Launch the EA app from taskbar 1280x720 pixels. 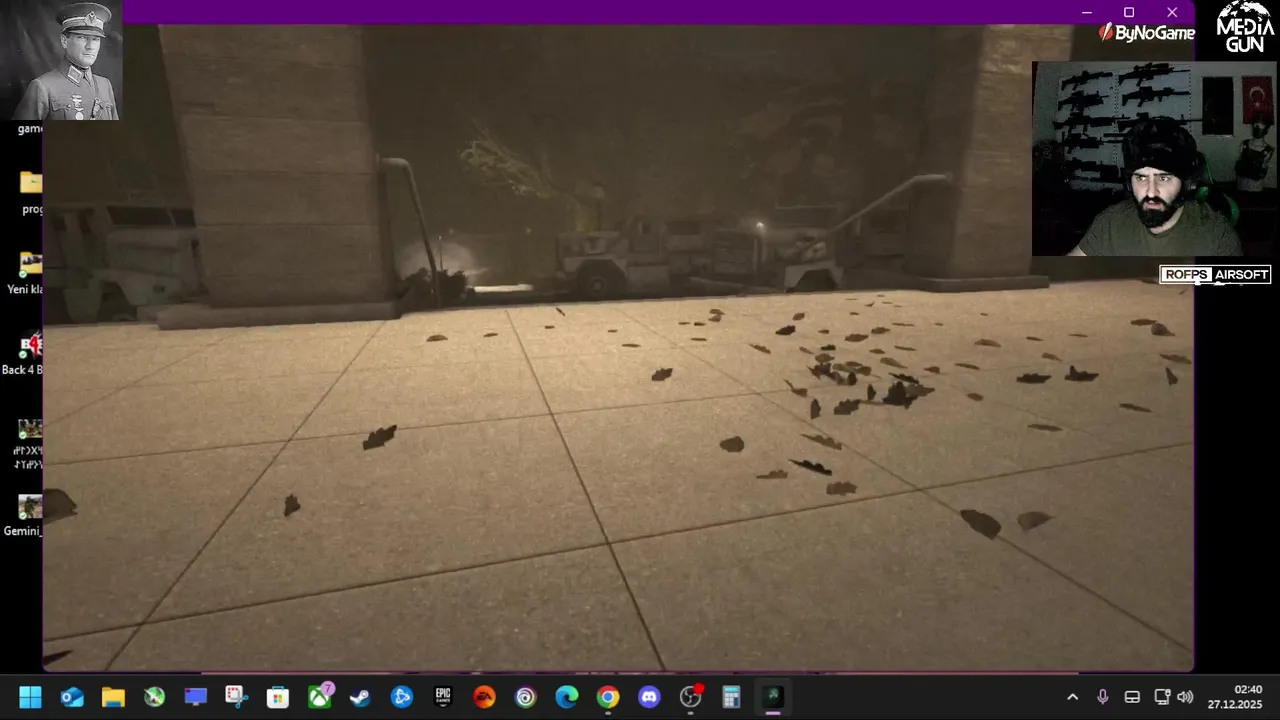coord(484,697)
